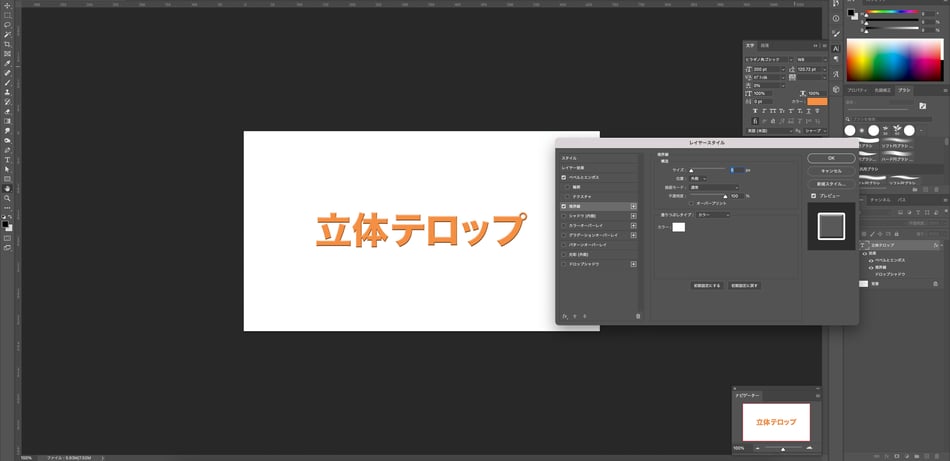The height and width of the screenshot is (461, 950).
Task: Click the trash icon in Layer Style dialog
Action: pos(638,316)
